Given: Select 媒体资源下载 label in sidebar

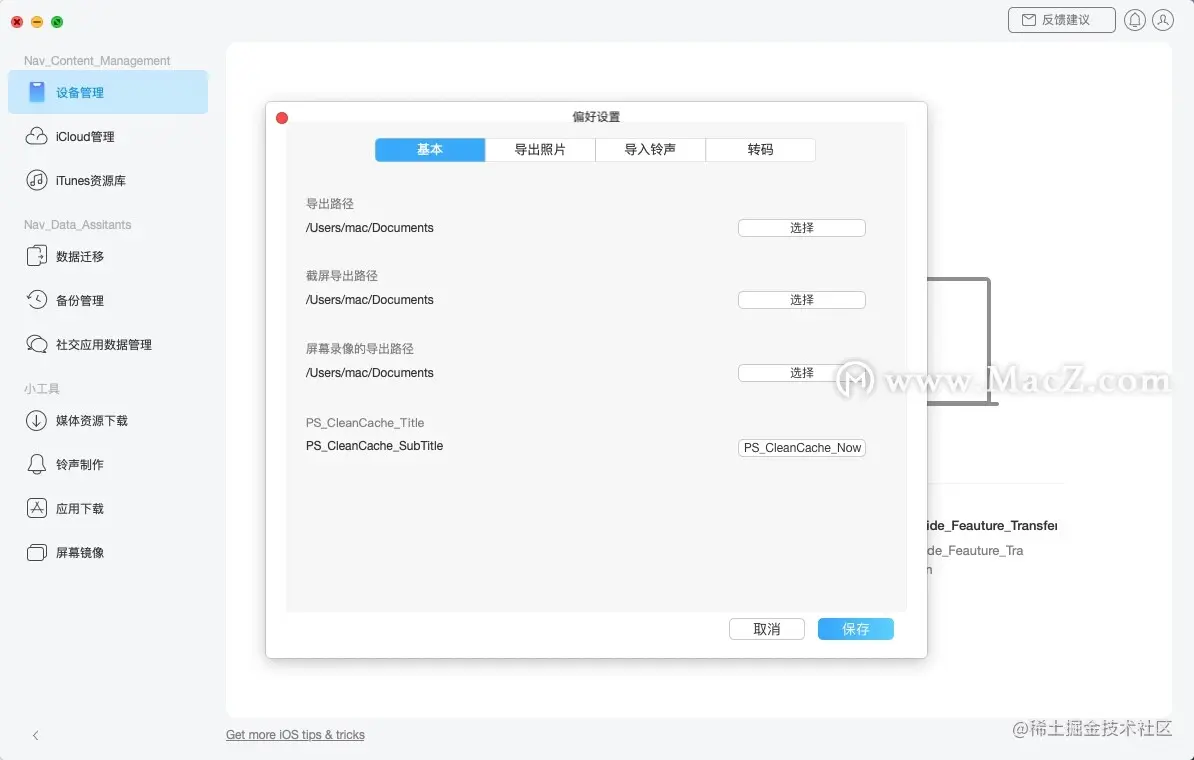Looking at the screenshot, I should coord(91,420).
